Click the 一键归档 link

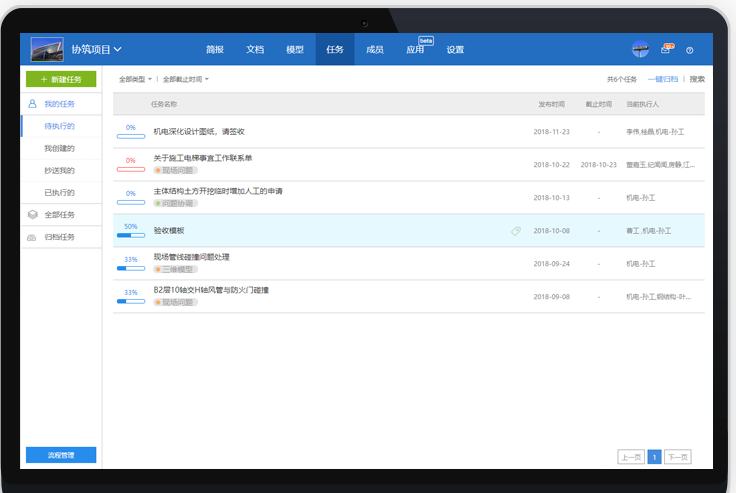click(662, 79)
